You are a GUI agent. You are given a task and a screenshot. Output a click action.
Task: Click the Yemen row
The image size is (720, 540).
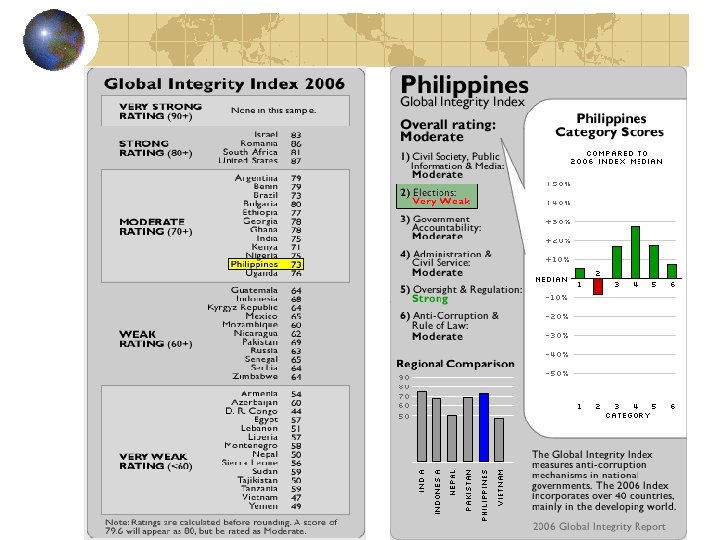pos(275,506)
